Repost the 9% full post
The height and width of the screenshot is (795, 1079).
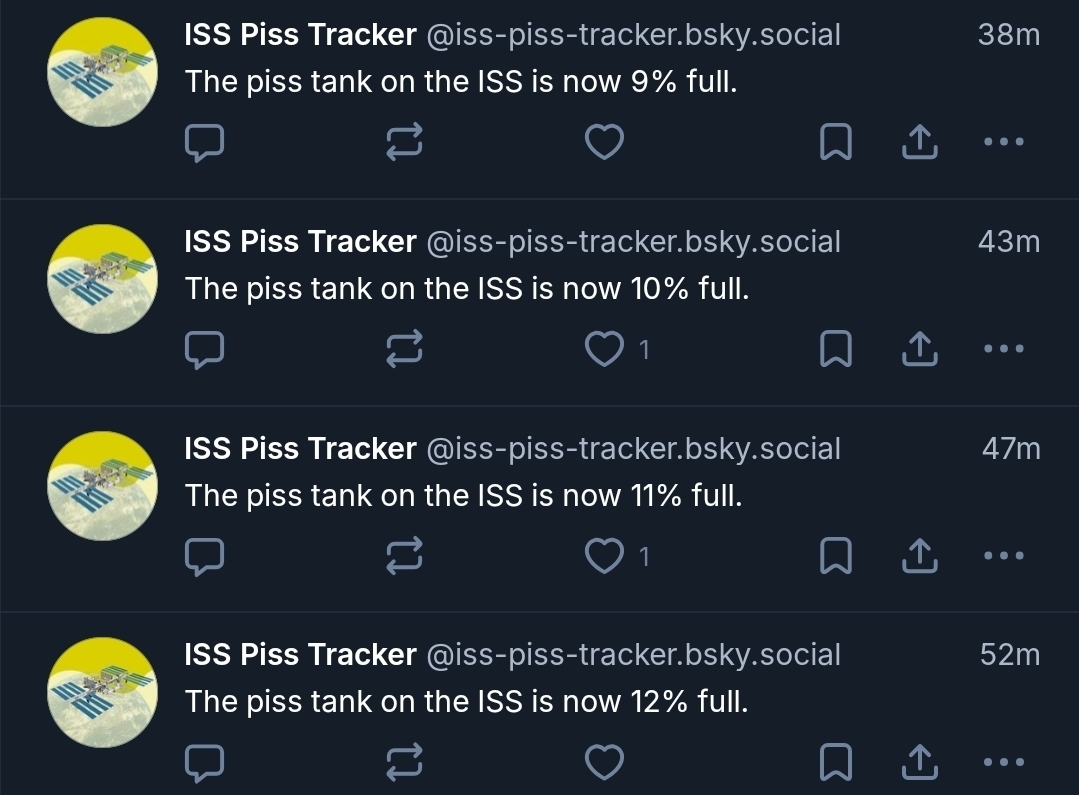(404, 143)
